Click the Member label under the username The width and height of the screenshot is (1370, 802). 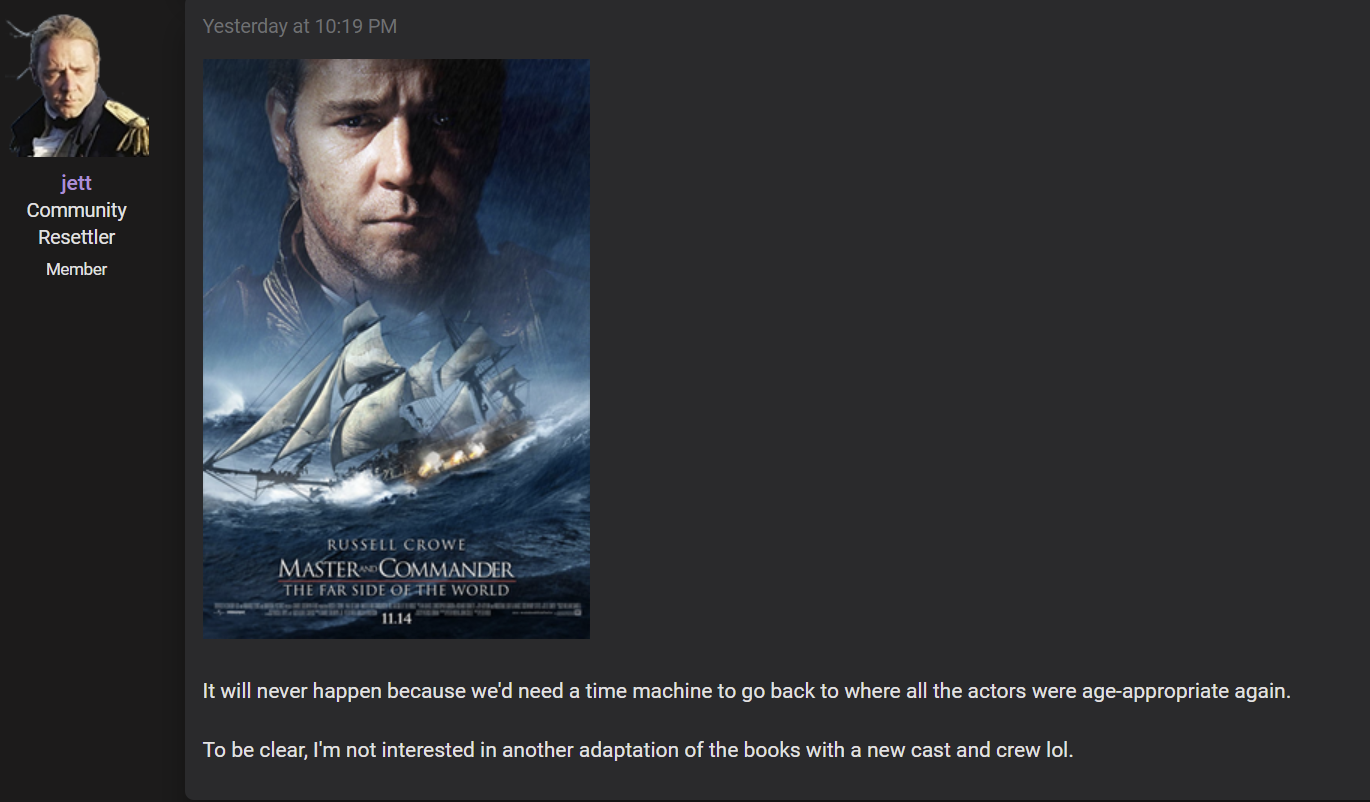(x=76, y=269)
